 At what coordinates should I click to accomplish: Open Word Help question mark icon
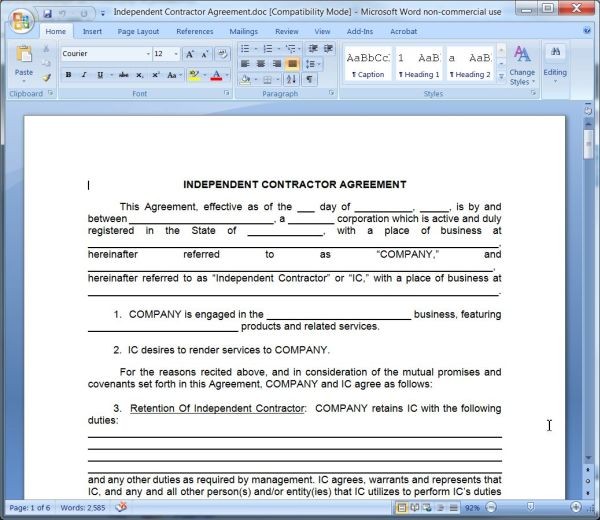click(x=587, y=31)
